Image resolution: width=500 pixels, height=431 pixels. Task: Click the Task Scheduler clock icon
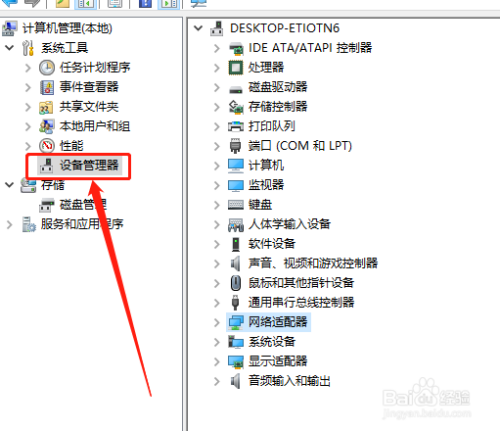point(47,68)
